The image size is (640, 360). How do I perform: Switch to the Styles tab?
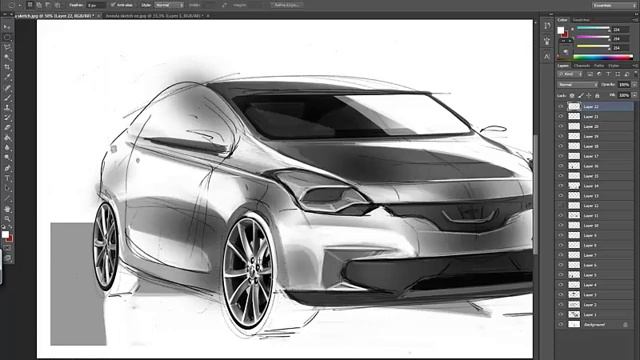613,65
